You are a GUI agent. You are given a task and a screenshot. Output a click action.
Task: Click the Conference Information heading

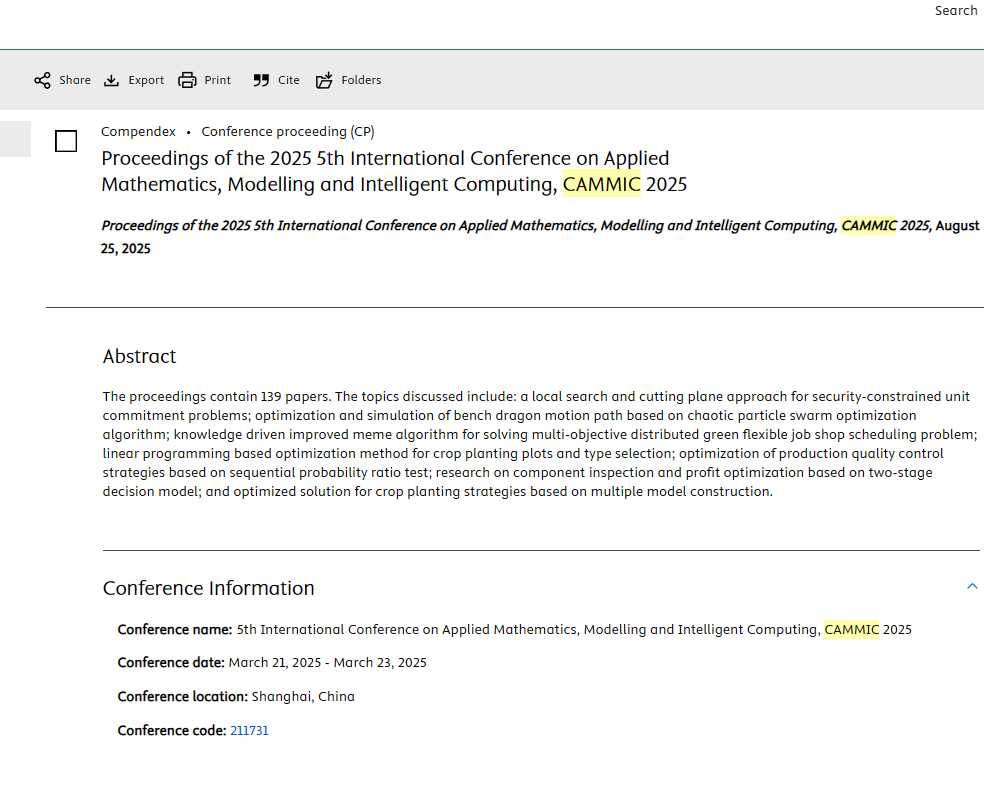[208, 588]
